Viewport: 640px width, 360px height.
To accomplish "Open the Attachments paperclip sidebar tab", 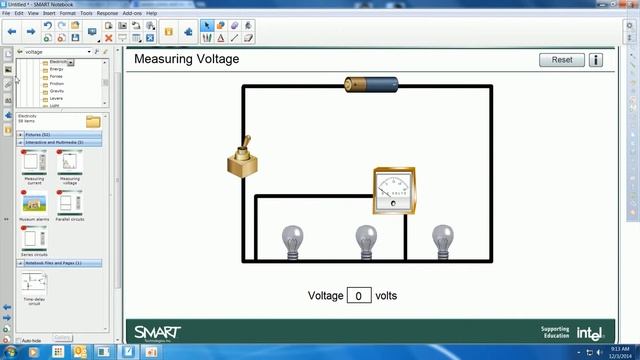I will (x=8, y=85).
